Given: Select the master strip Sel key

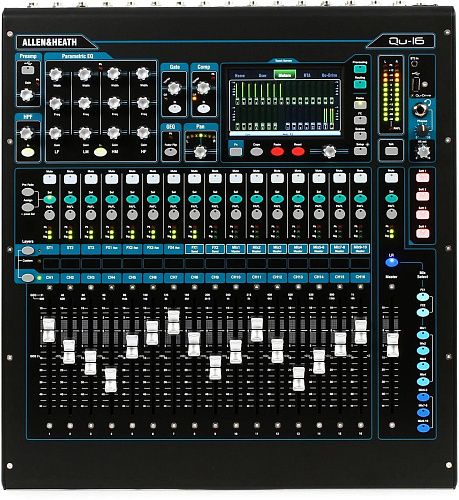Looking at the screenshot, I should (x=391, y=199).
